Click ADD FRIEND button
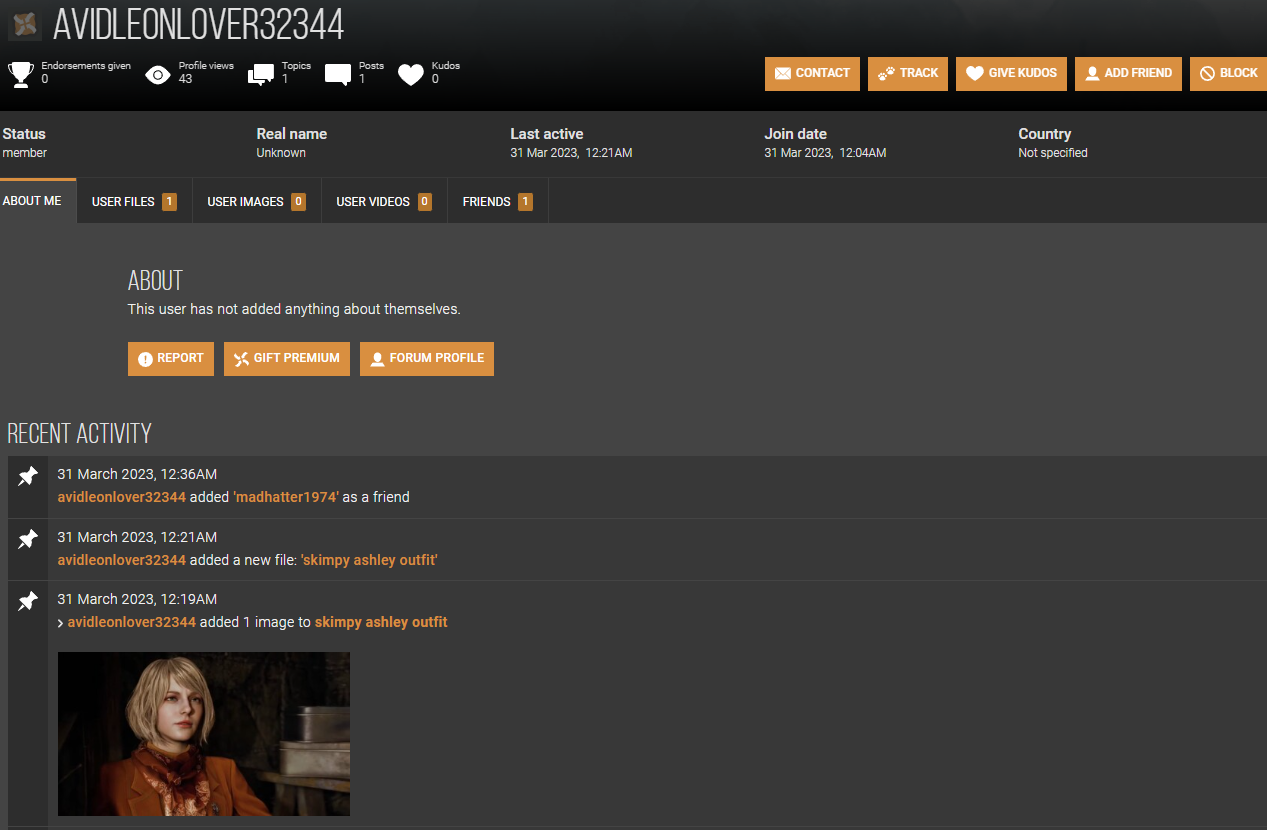The width and height of the screenshot is (1267, 830). (x=1128, y=74)
